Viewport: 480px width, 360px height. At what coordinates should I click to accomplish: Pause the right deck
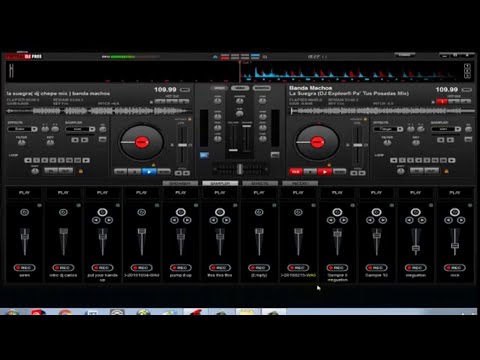pos(310,172)
